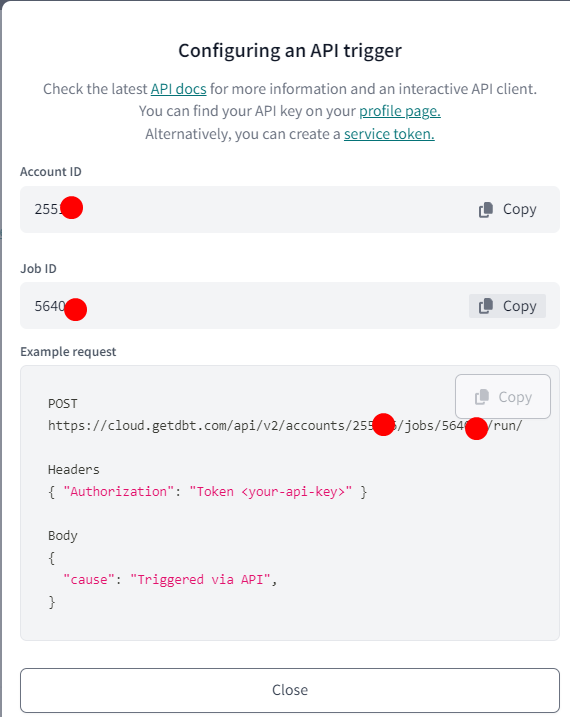This screenshot has width=570, height=717.
Task: Click copy icon in Example request box
Action: point(482,397)
